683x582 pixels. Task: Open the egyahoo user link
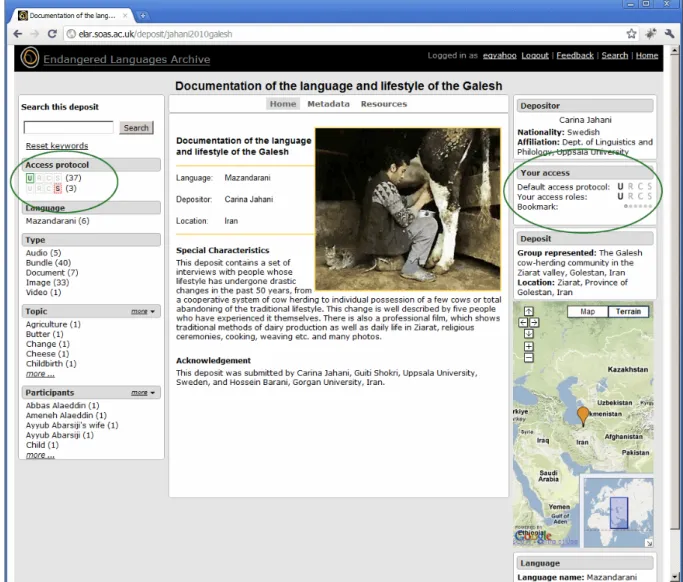tap(500, 55)
